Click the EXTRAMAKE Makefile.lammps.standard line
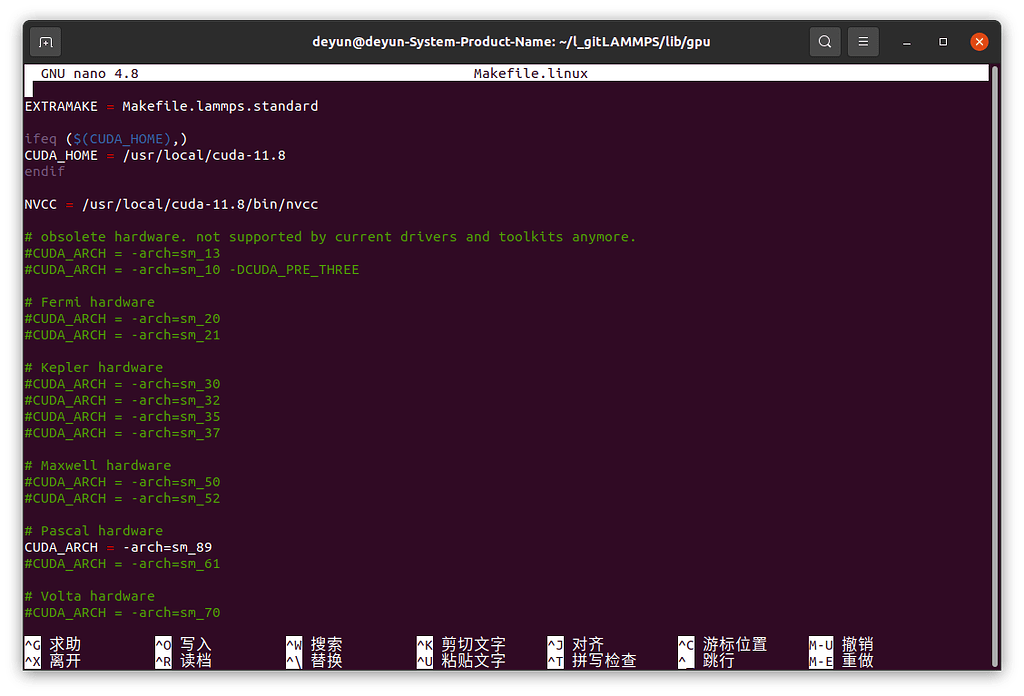 tap(171, 106)
